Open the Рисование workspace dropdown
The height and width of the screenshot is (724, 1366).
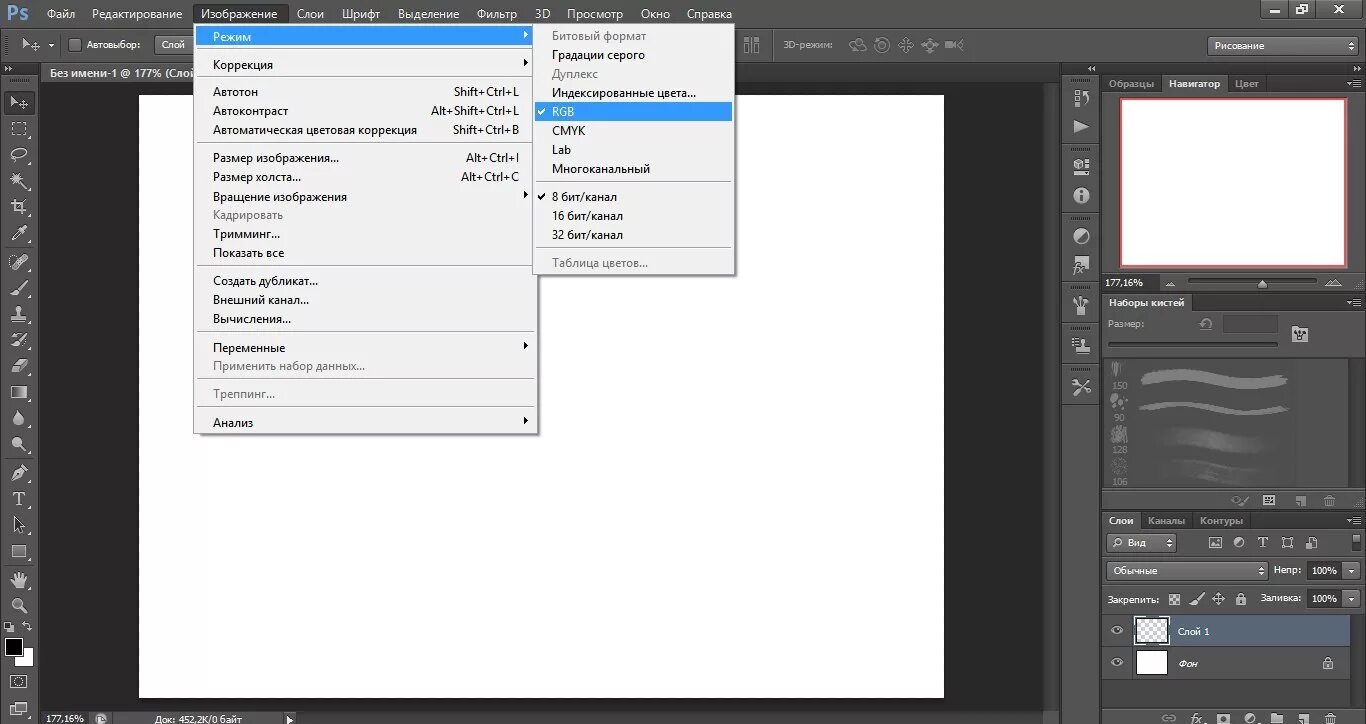click(x=1283, y=46)
